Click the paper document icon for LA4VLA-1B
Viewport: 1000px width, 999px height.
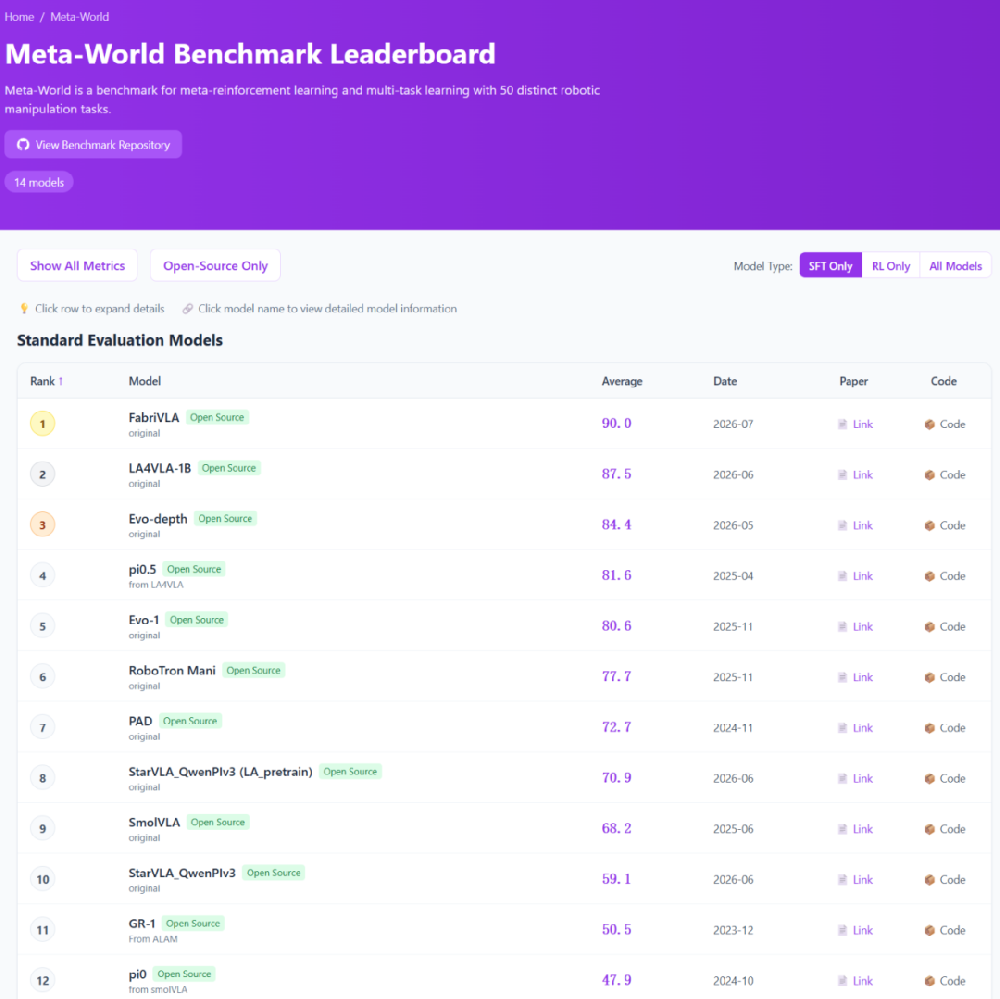point(842,475)
